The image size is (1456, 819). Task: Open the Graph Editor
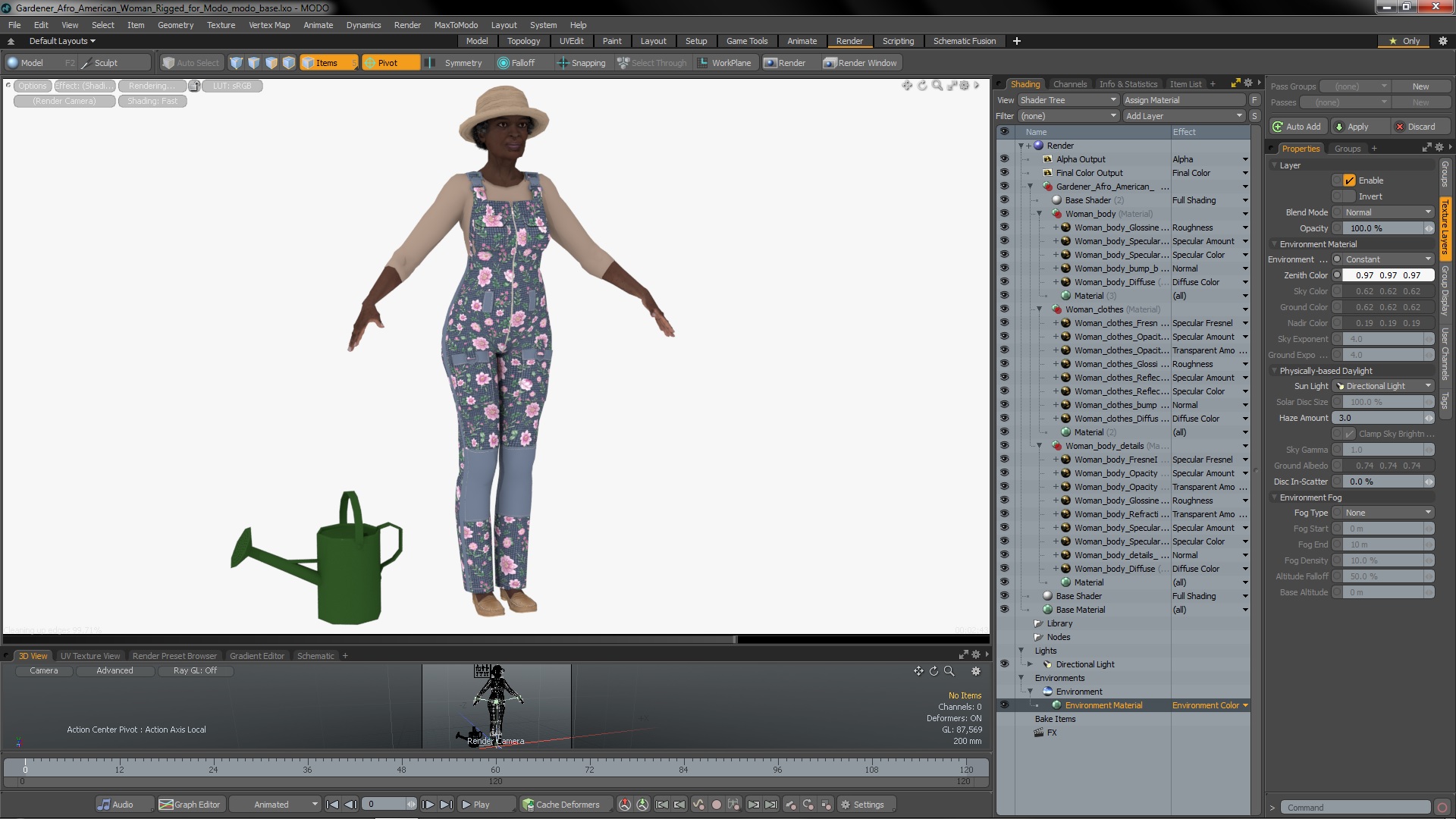190,805
